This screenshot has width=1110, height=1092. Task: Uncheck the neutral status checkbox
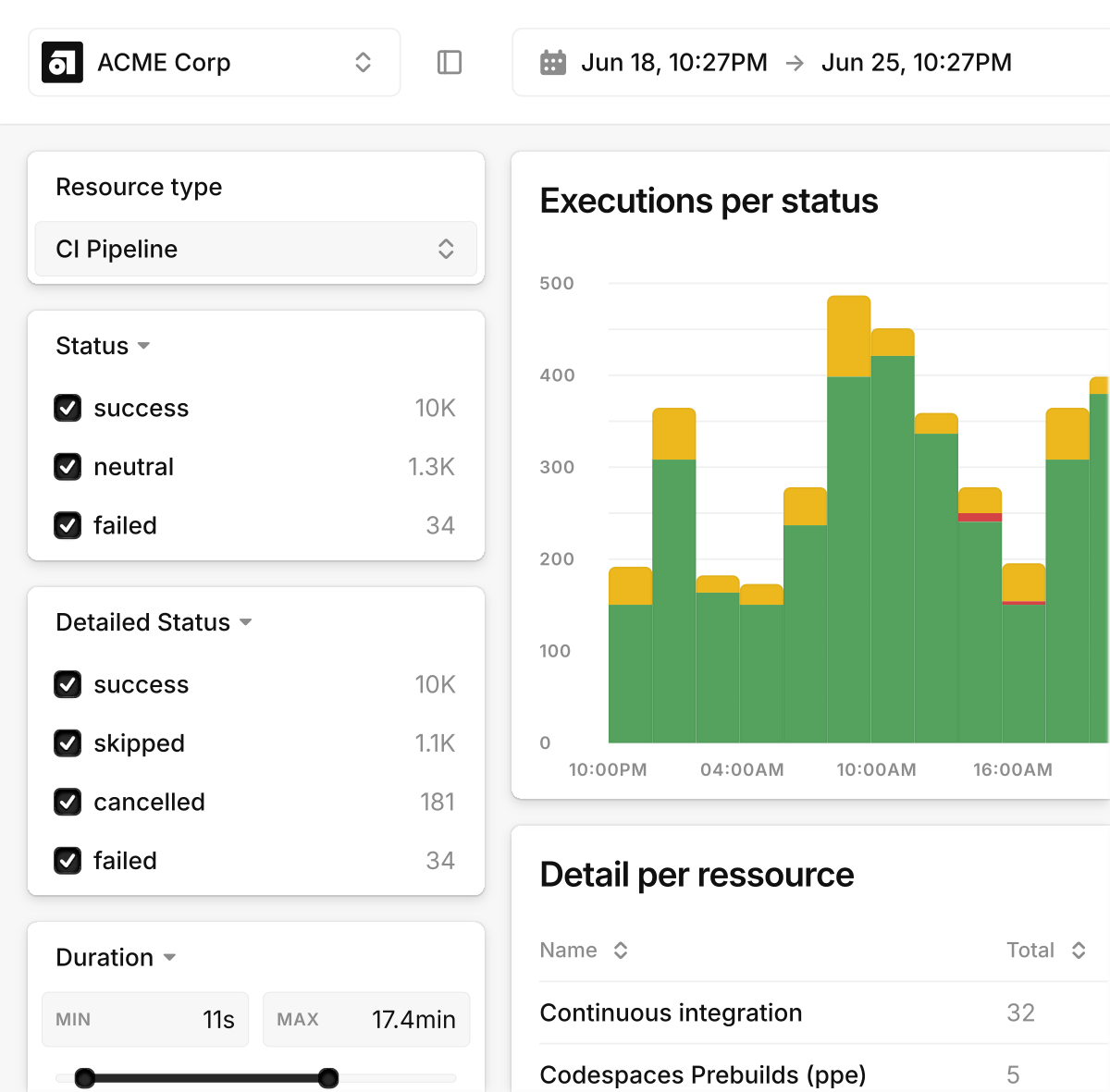(68, 467)
